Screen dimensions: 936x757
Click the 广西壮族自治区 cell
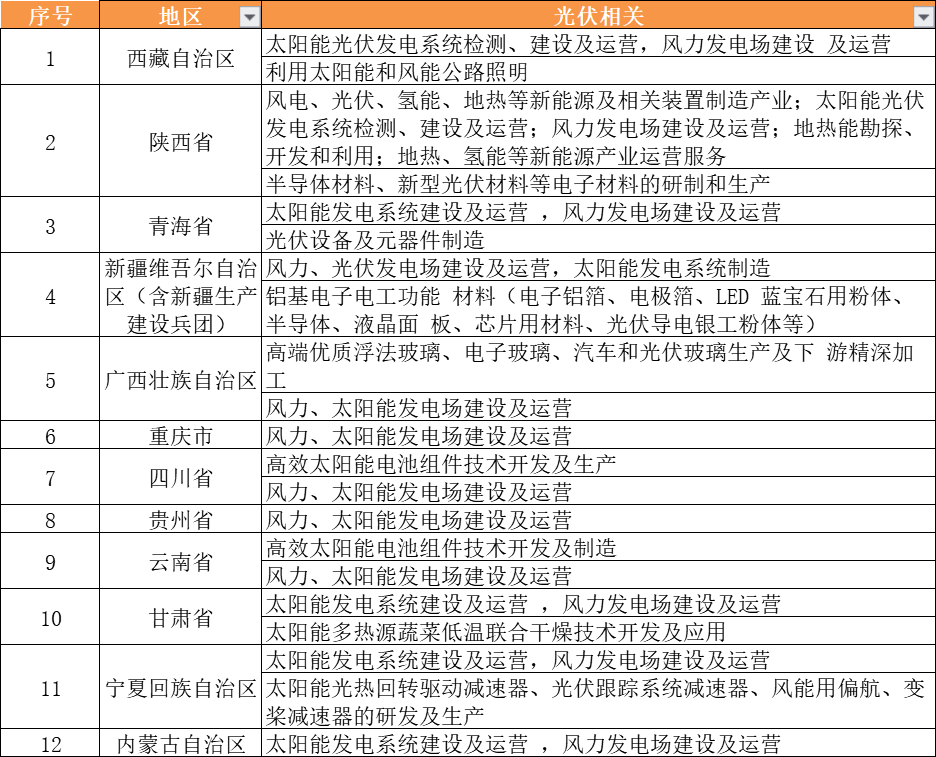(181, 380)
